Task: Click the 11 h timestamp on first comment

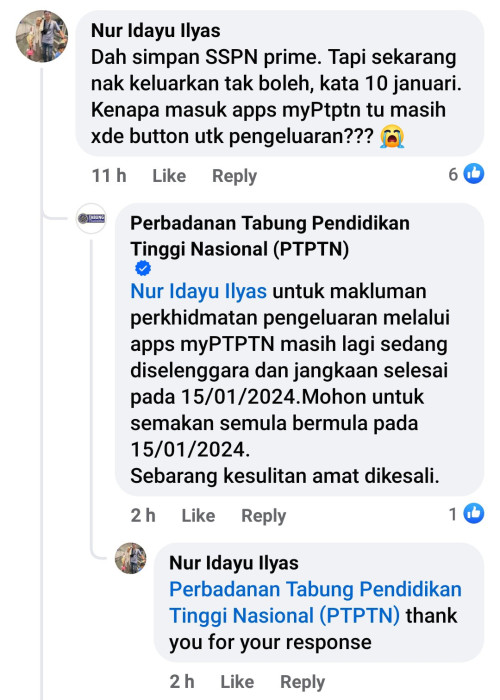Action: (109, 175)
